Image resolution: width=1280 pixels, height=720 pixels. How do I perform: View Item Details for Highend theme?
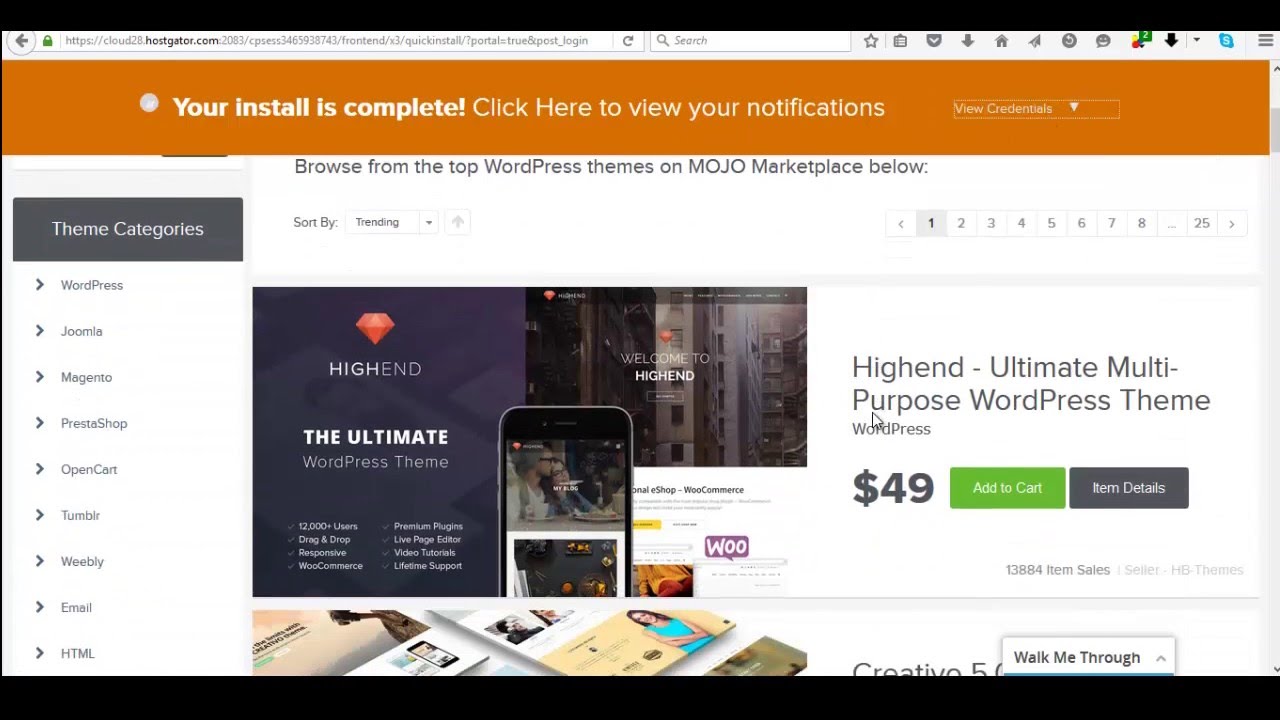click(x=1128, y=488)
